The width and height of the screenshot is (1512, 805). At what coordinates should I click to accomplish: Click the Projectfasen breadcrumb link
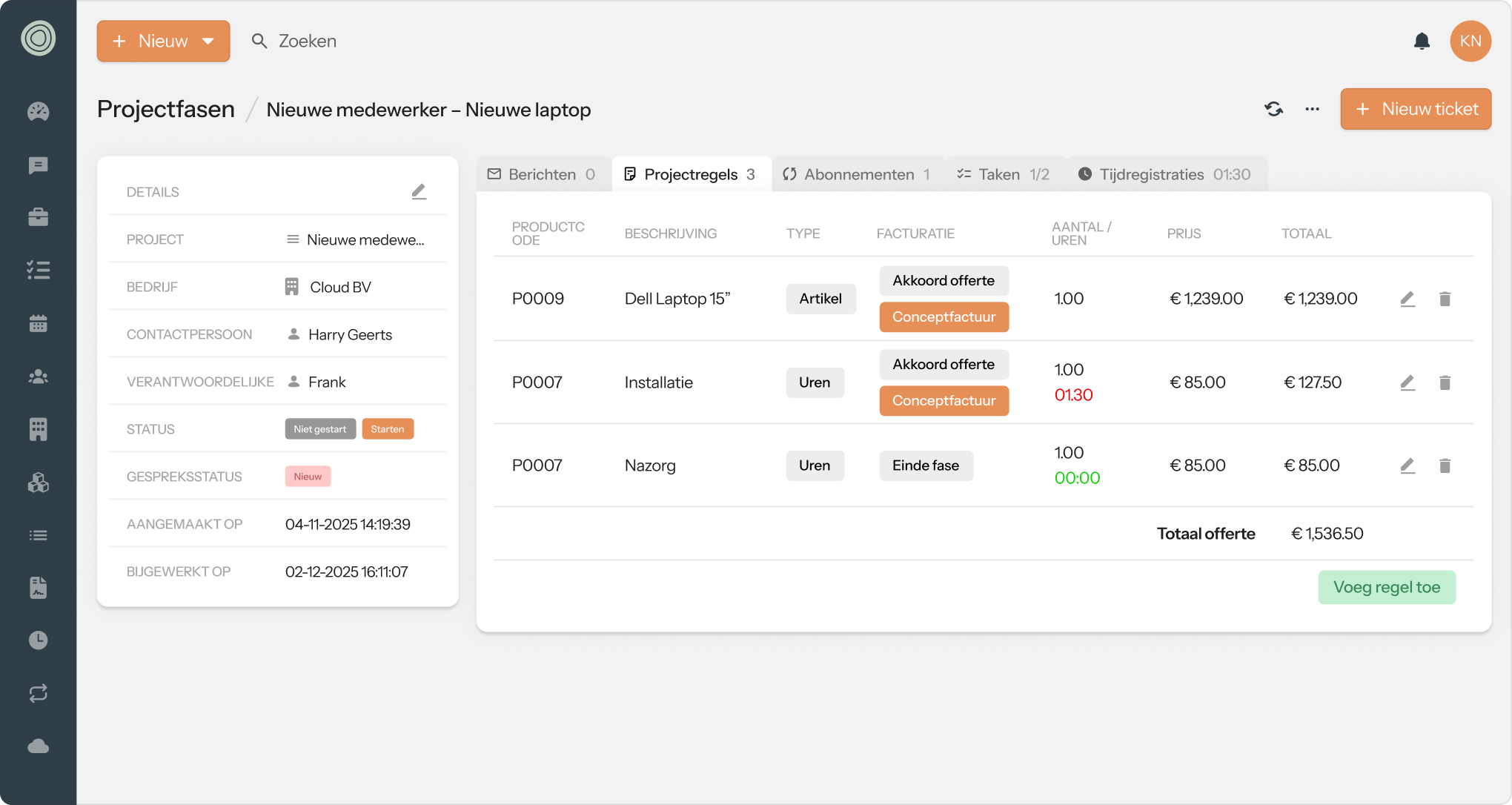click(166, 109)
